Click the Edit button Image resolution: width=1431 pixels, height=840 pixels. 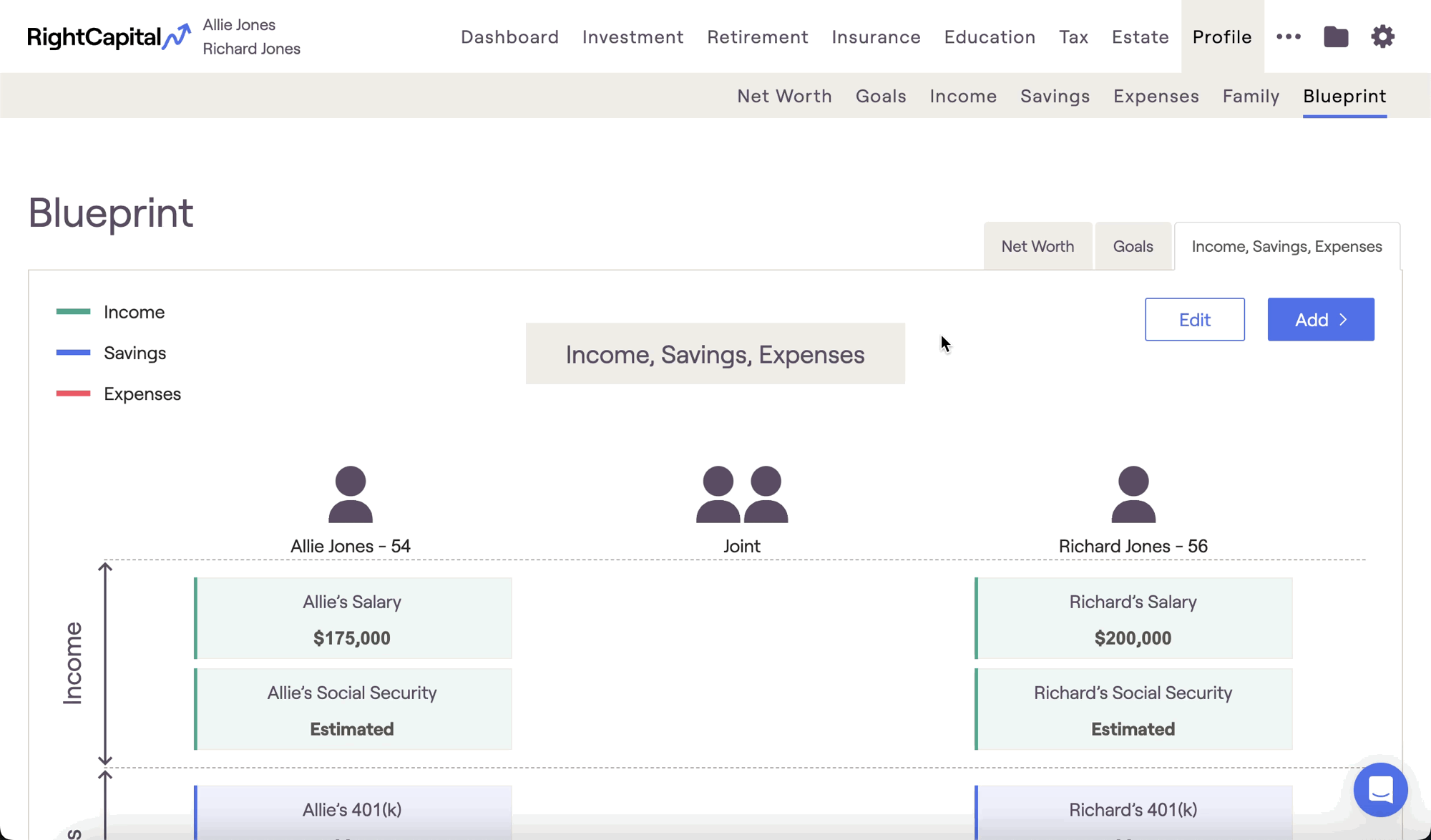click(1194, 319)
